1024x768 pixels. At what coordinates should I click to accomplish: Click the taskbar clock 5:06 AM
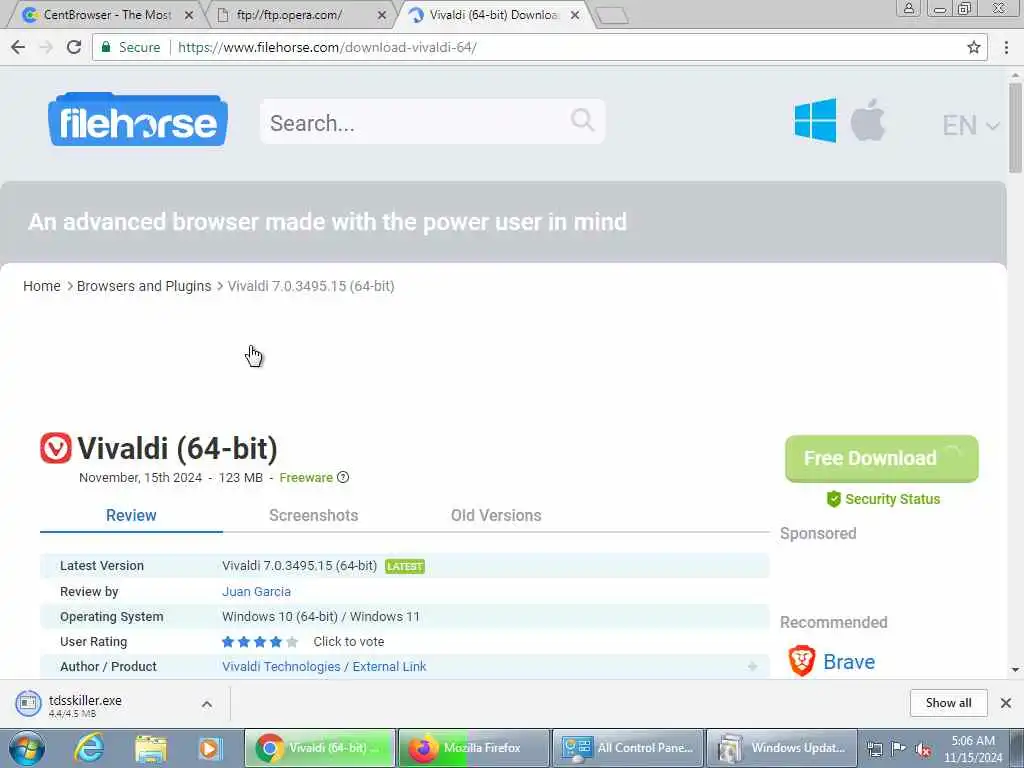(x=973, y=741)
